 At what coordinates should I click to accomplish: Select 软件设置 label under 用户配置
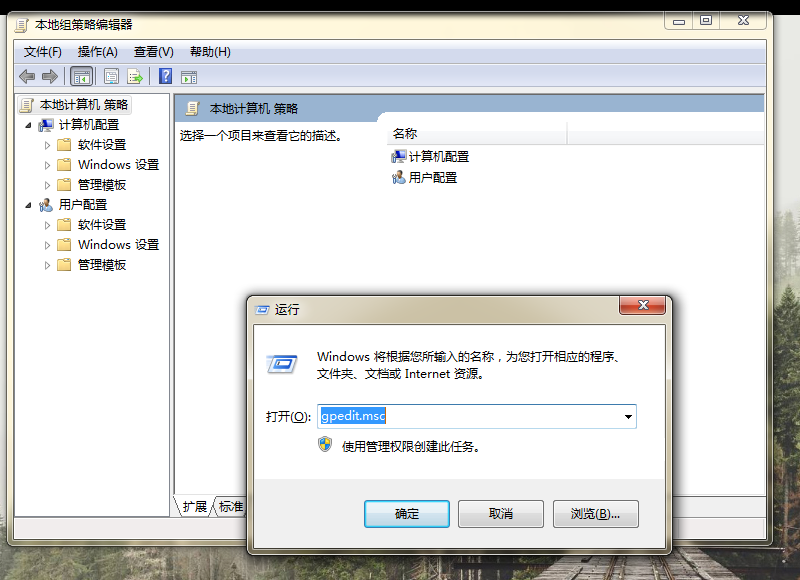point(102,225)
